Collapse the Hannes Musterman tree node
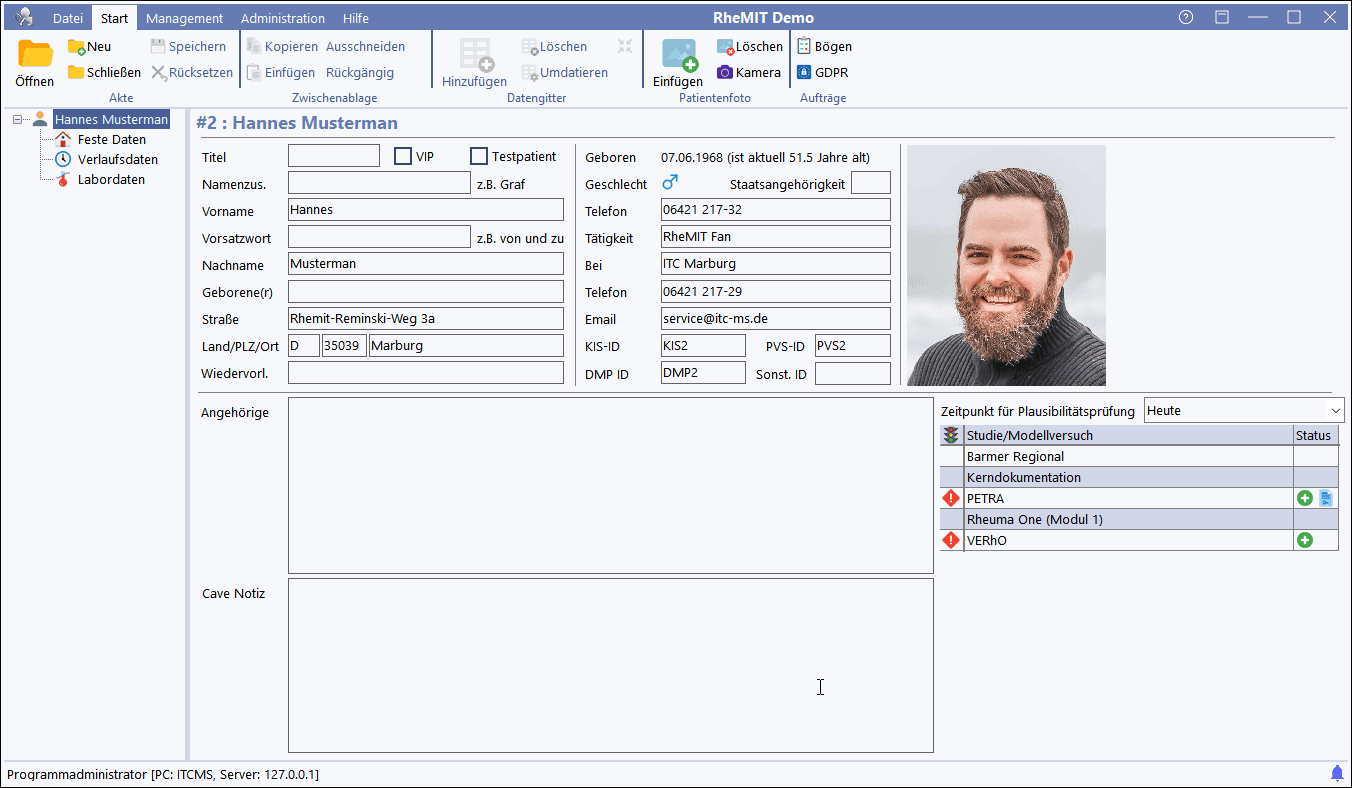 coord(18,120)
